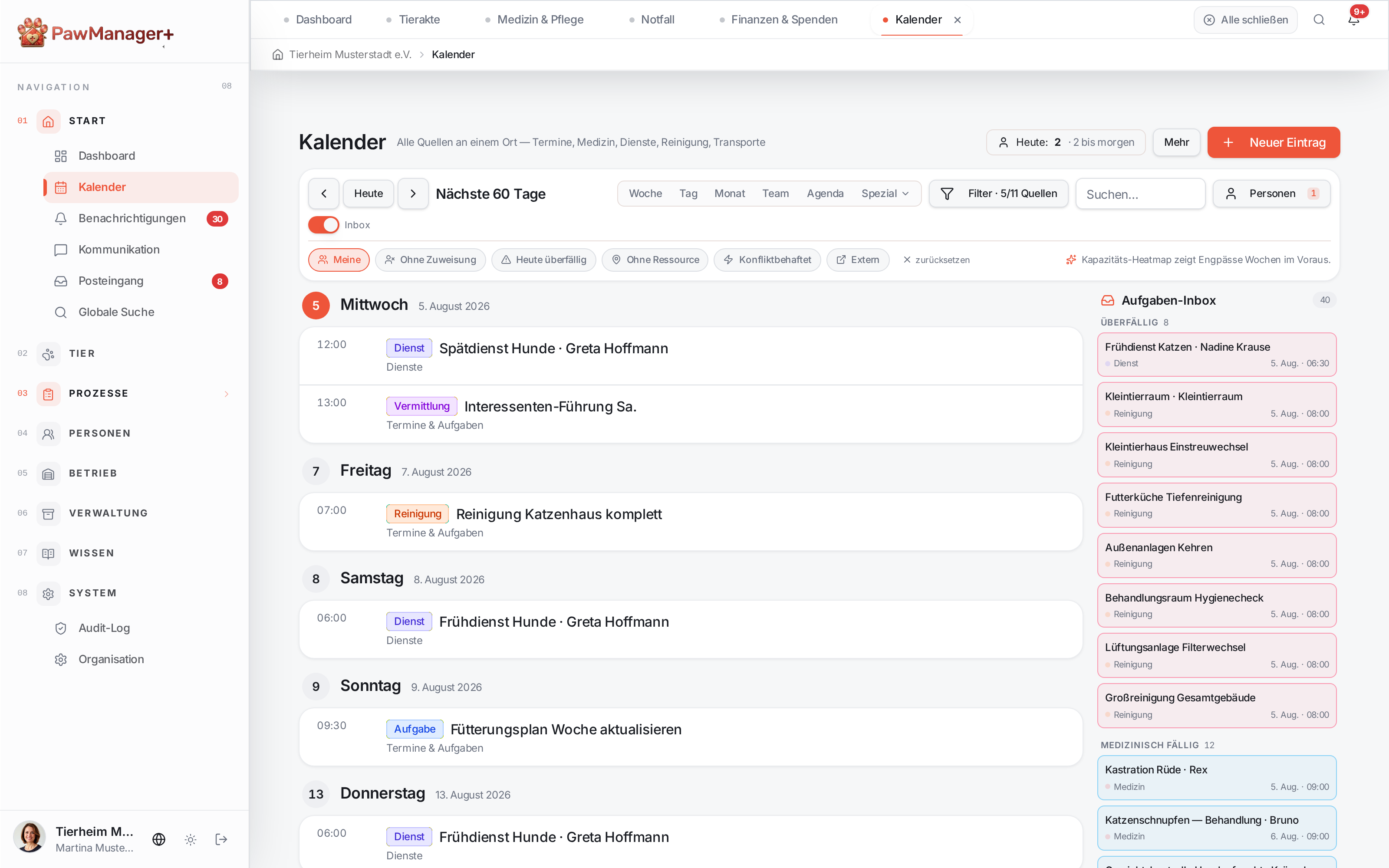Screen dimensions: 1389x868
Task: Click the logout icon in the footer
Action: point(221,839)
